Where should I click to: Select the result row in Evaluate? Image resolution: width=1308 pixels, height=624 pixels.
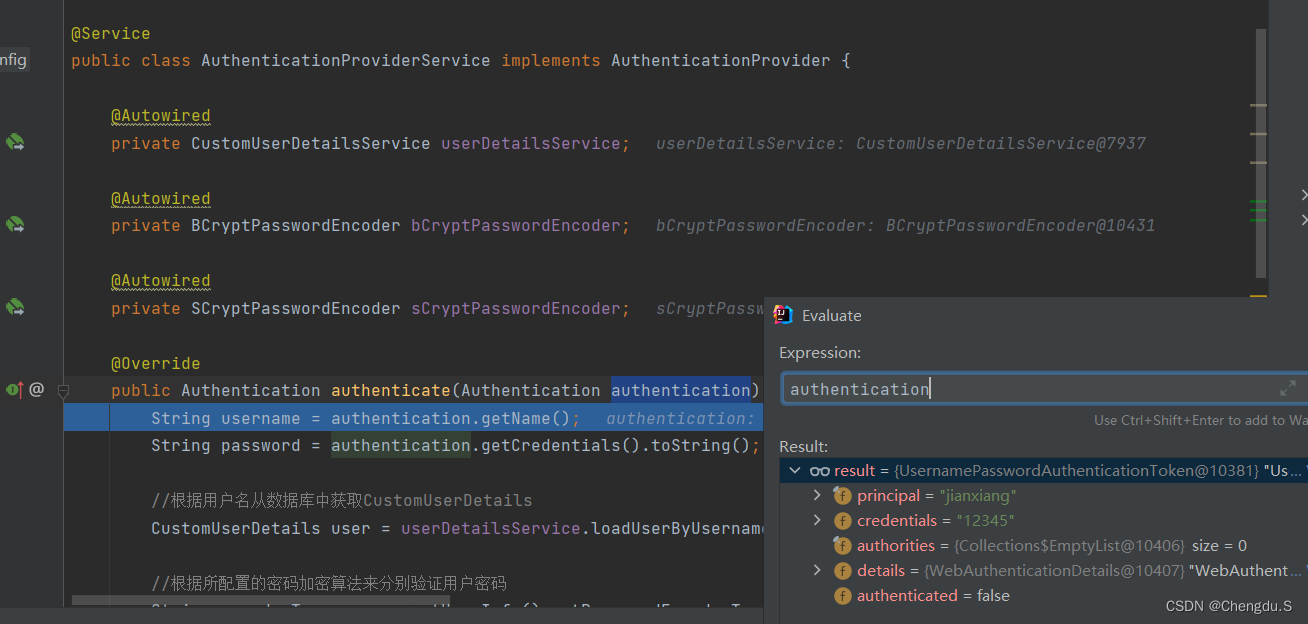1043,471
